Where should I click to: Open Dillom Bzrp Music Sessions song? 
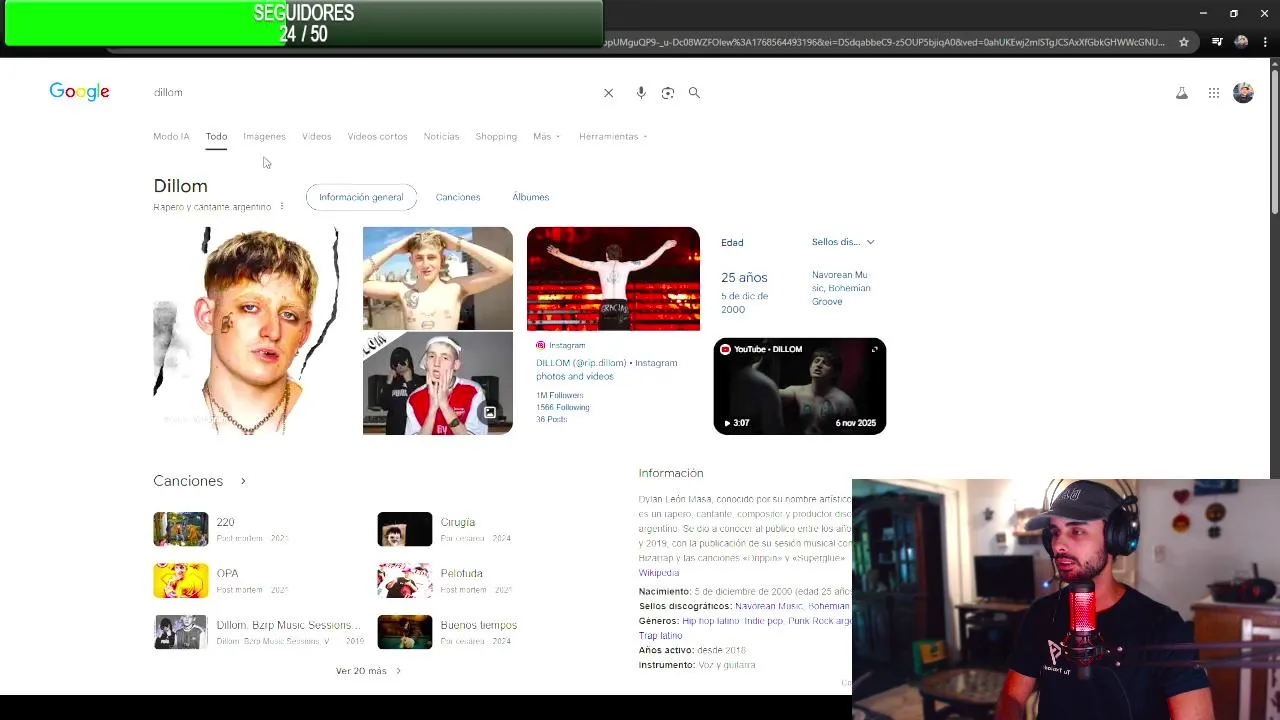click(288, 625)
